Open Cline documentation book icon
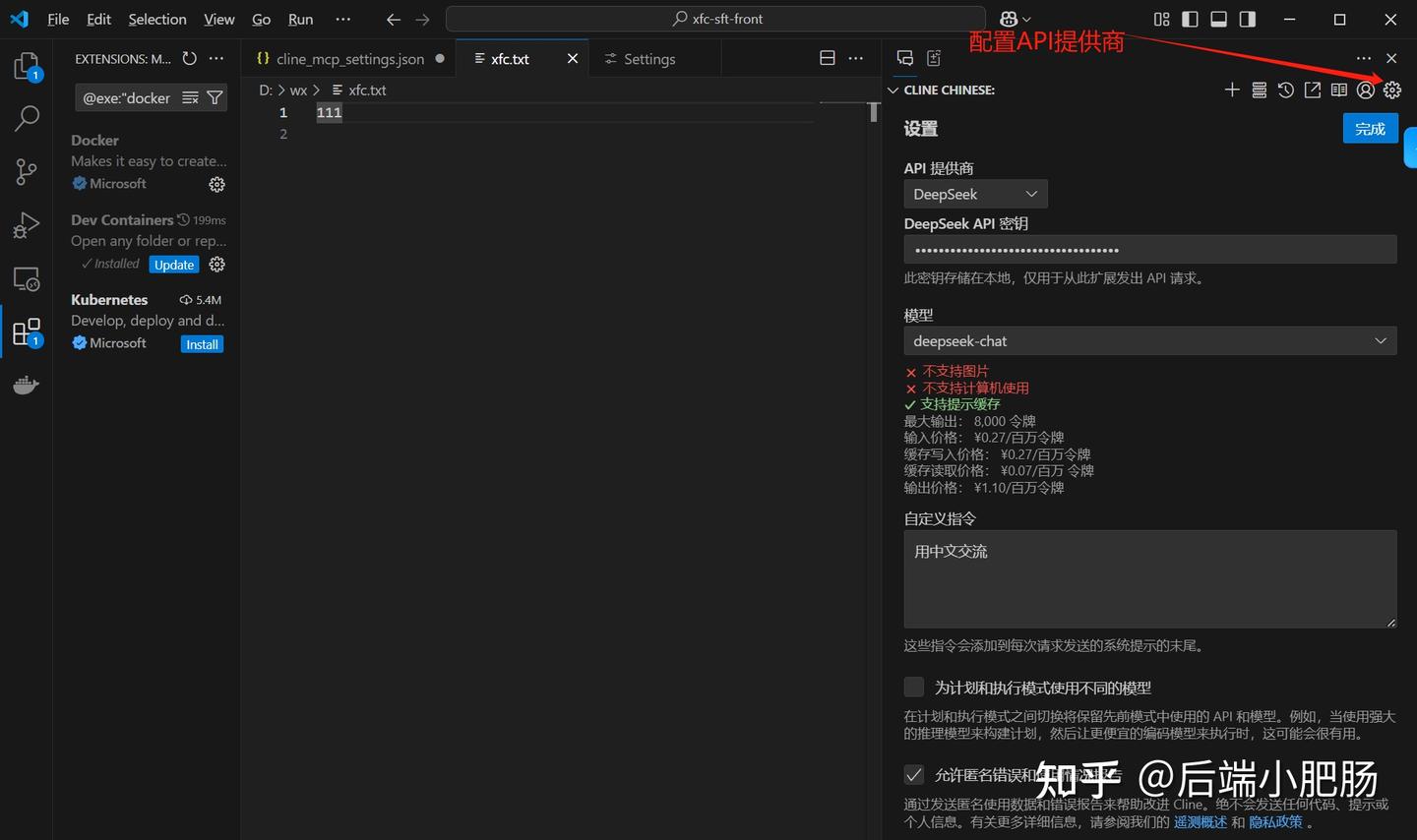1417x840 pixels. click(1339, 90)
